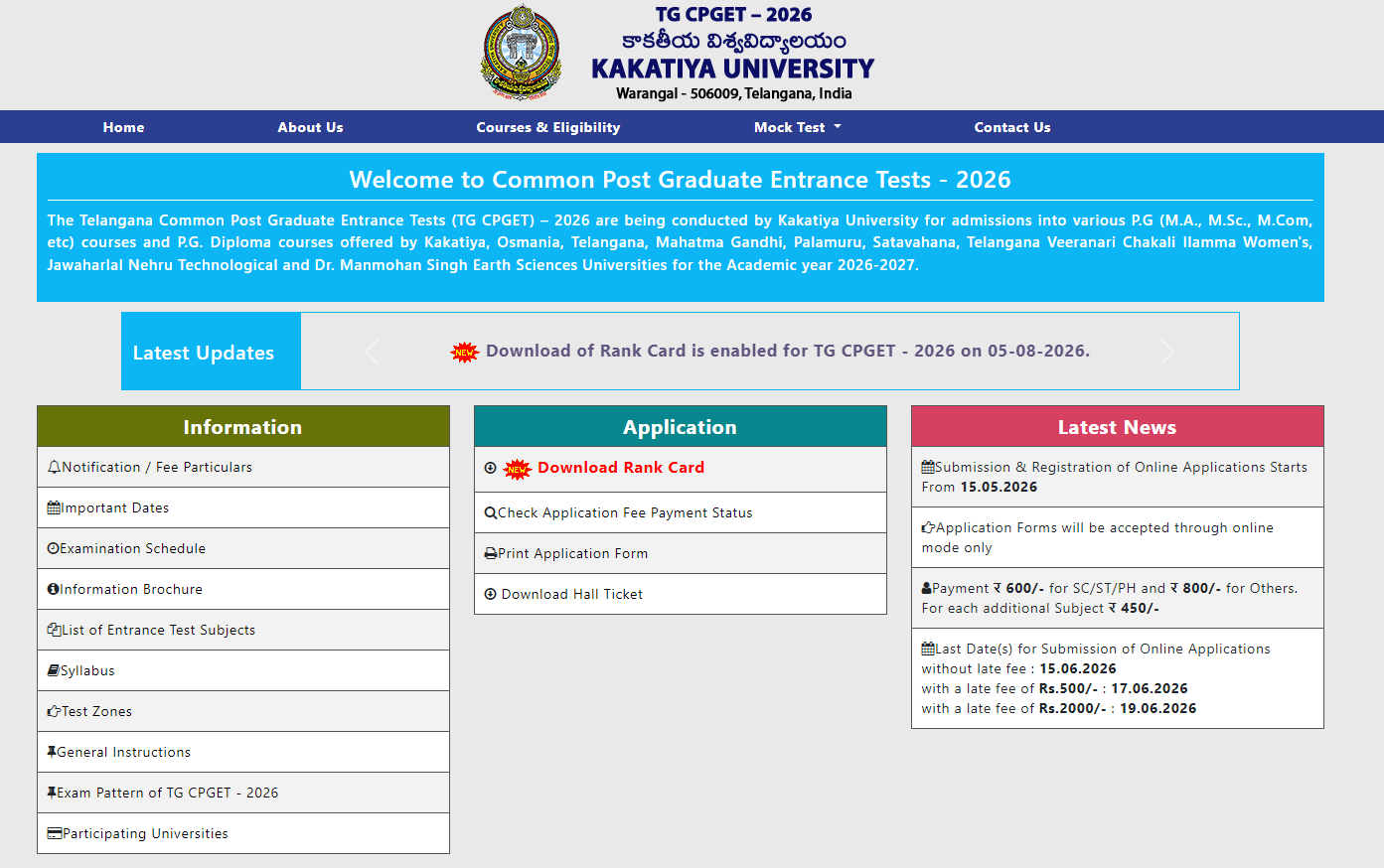Open Courses & Eligibility menu item
This screenshot has width=1384, height=868.
(548, 127)
